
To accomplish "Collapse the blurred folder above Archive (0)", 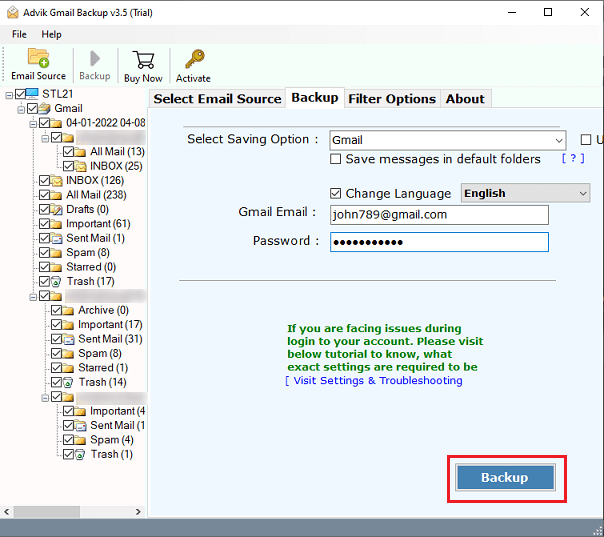I will coord(33,297).
